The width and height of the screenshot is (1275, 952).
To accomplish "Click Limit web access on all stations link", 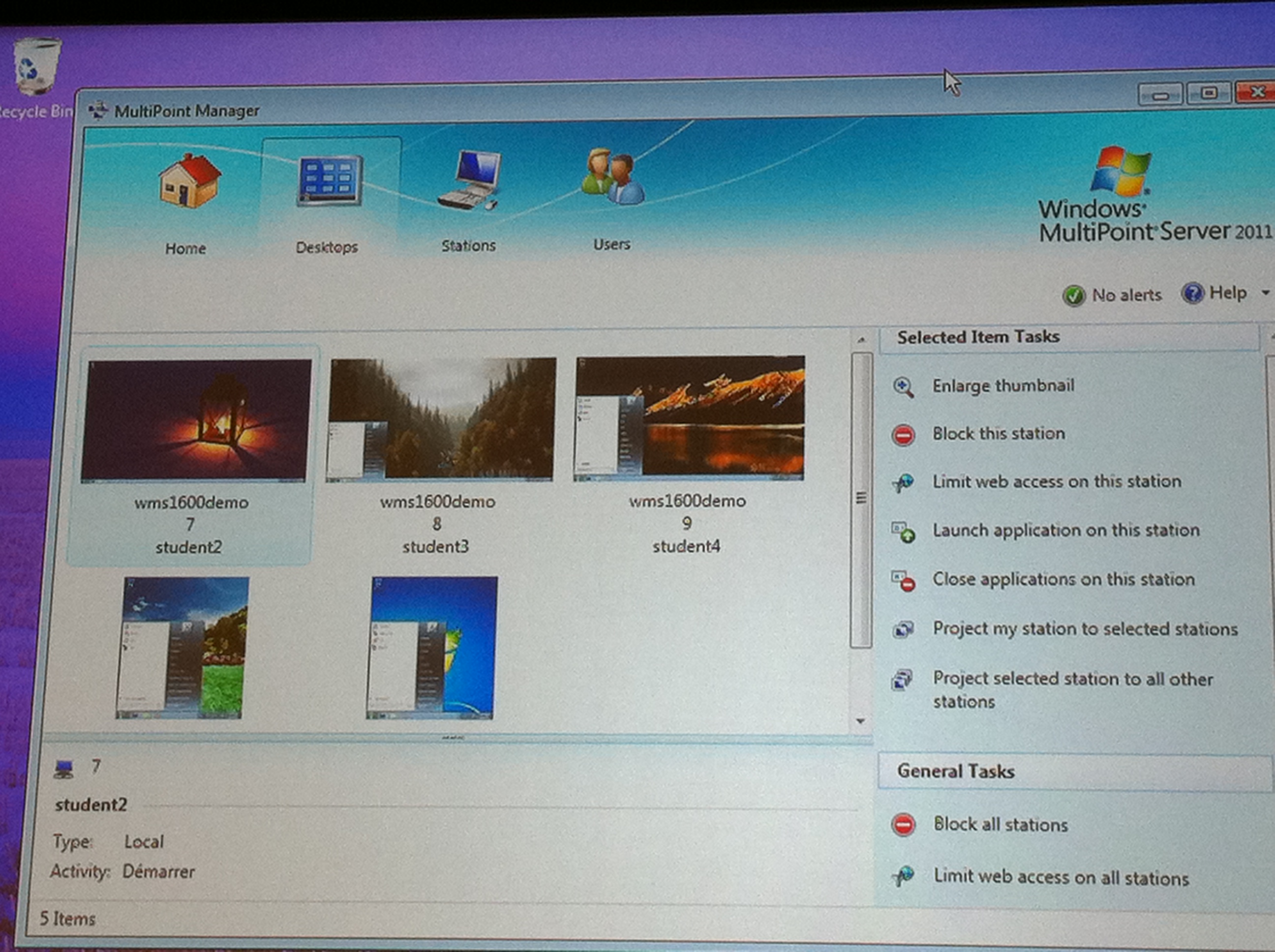I will 1061,877.
